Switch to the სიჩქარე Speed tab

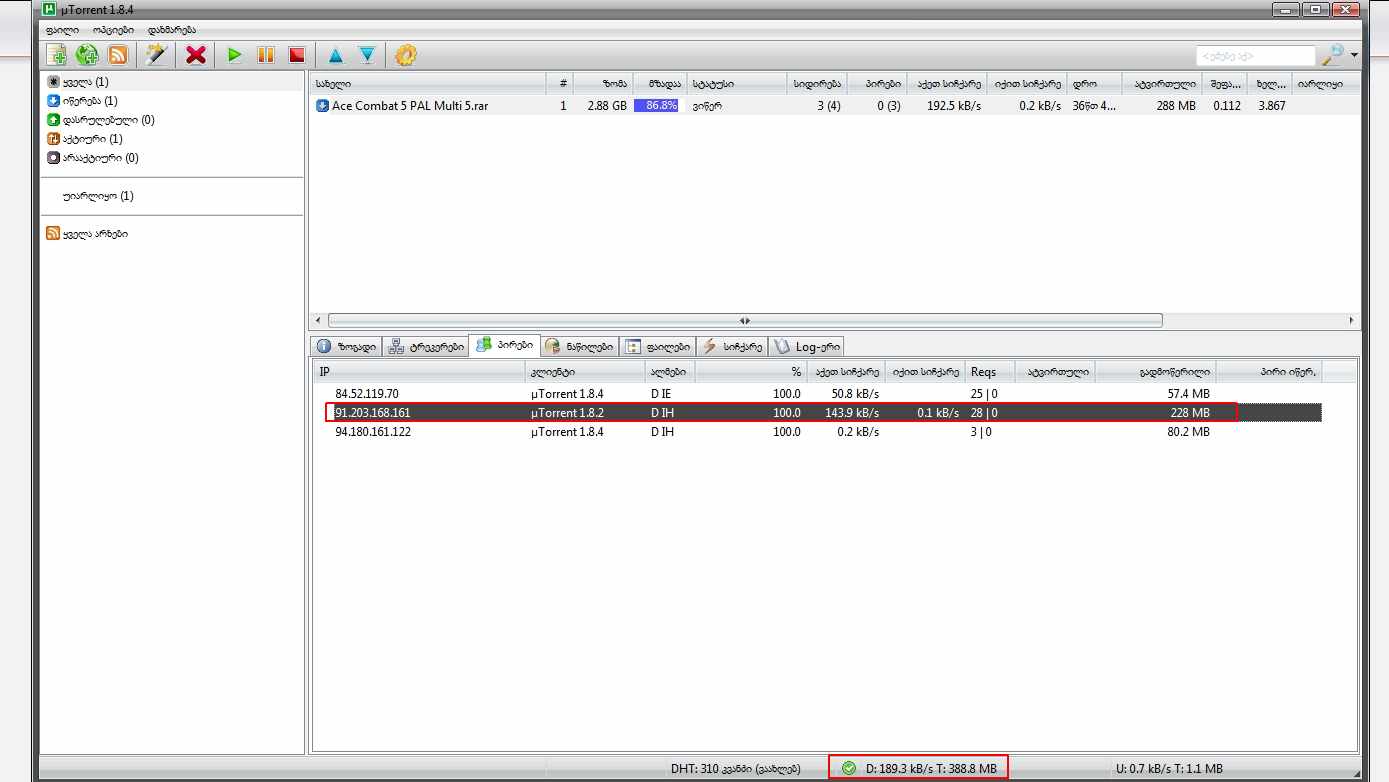(x=732, y=346)
